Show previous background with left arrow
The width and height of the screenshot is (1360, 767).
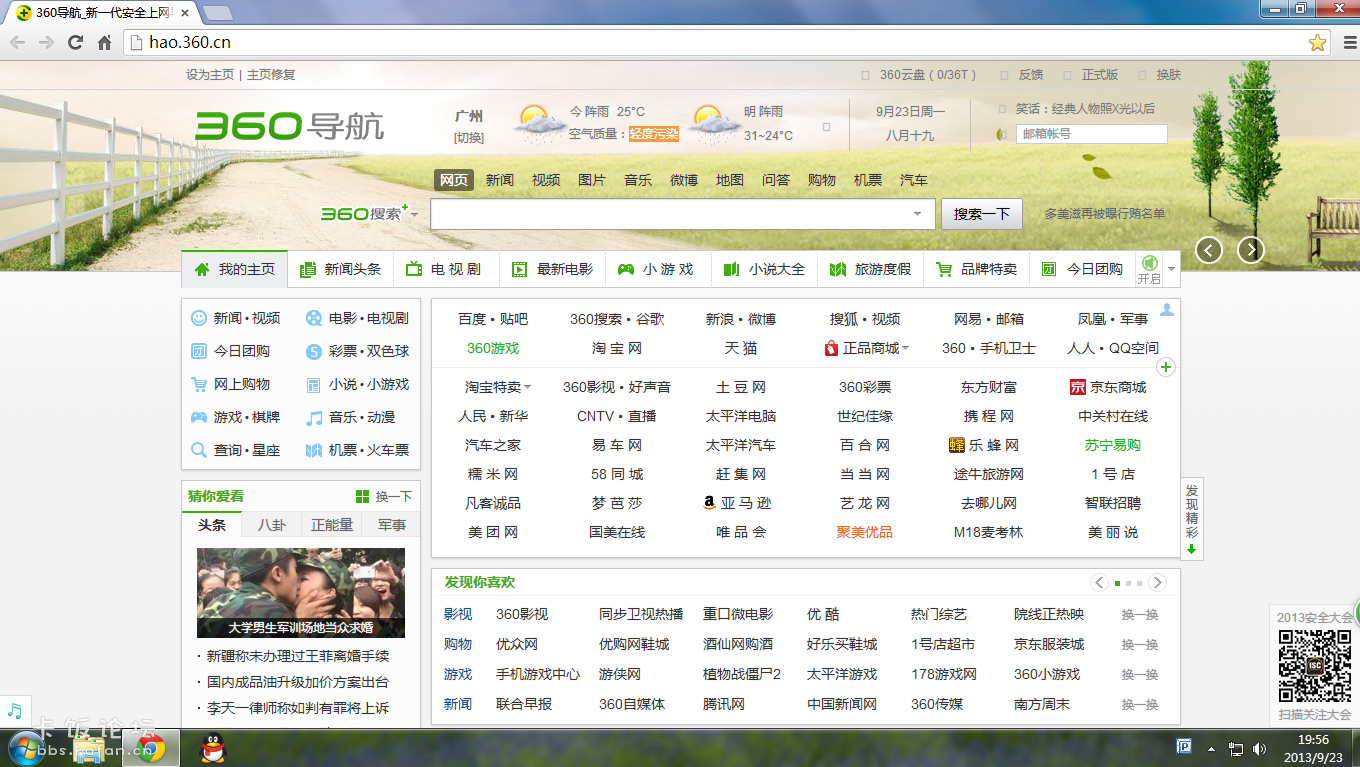pyautogui.click(x=1209, y=250)
